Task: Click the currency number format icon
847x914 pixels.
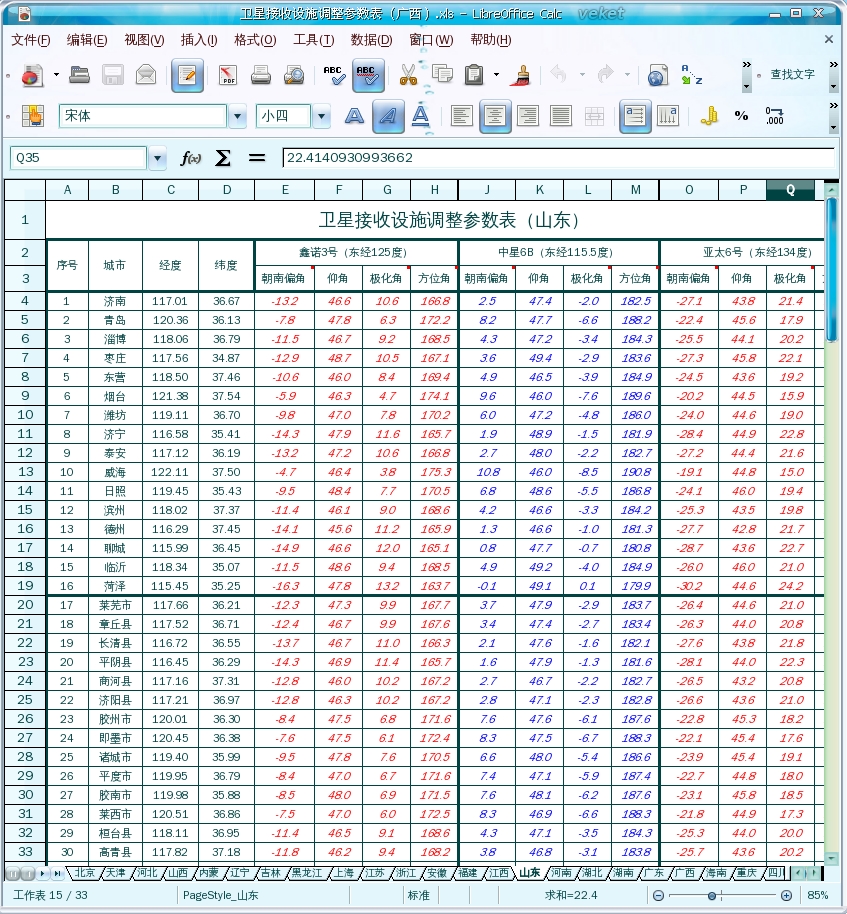Action: click(x=709, y=116)
